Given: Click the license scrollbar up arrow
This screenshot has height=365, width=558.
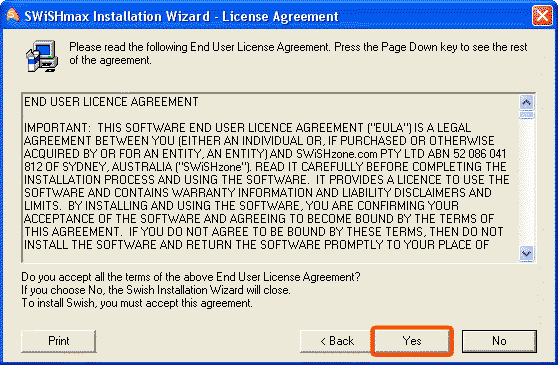Looking at the screenshot, I should point(526,102).
